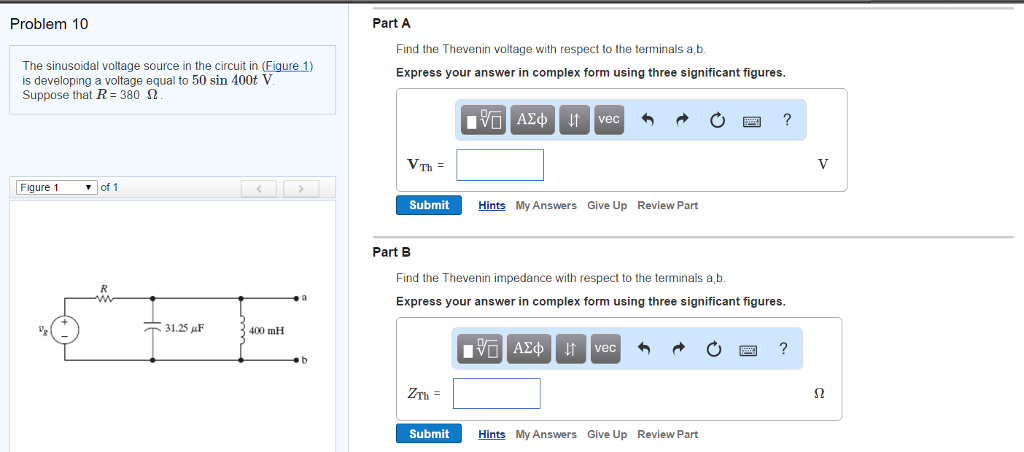
Task: Open Review Part for Part A
Action: pyautogui.click(x=667, y=205)
